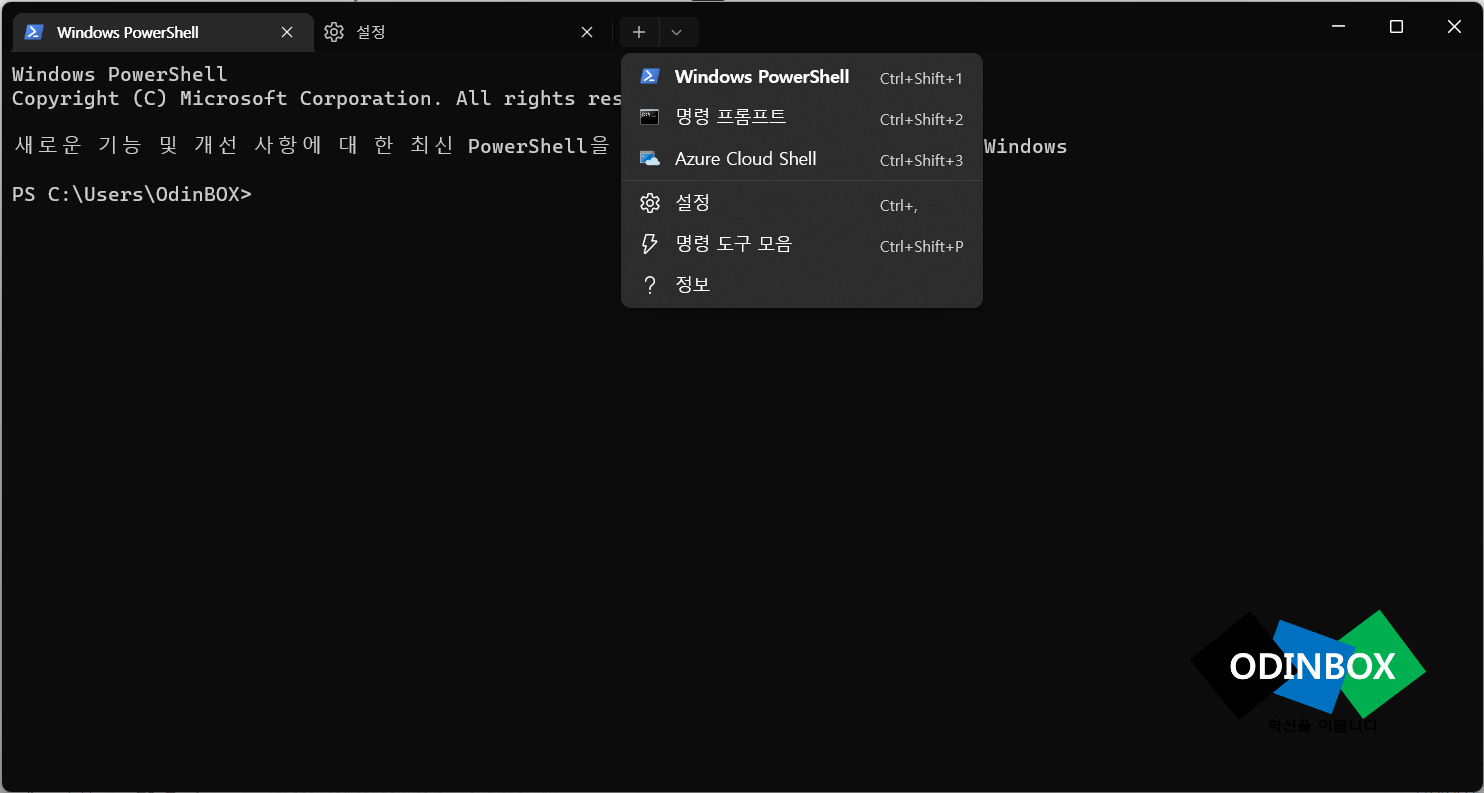Click the Azure Cloud Shell cloud icon
1484x793 pixels.
pos(650,159)
